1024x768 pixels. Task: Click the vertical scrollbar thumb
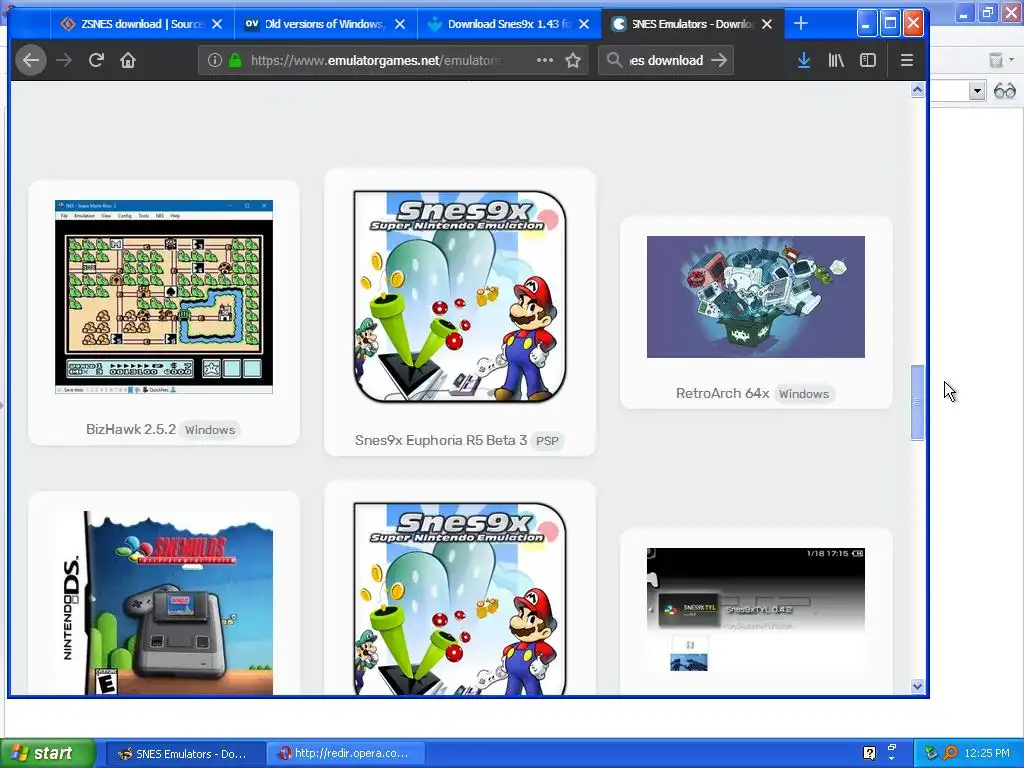point(918,402)
